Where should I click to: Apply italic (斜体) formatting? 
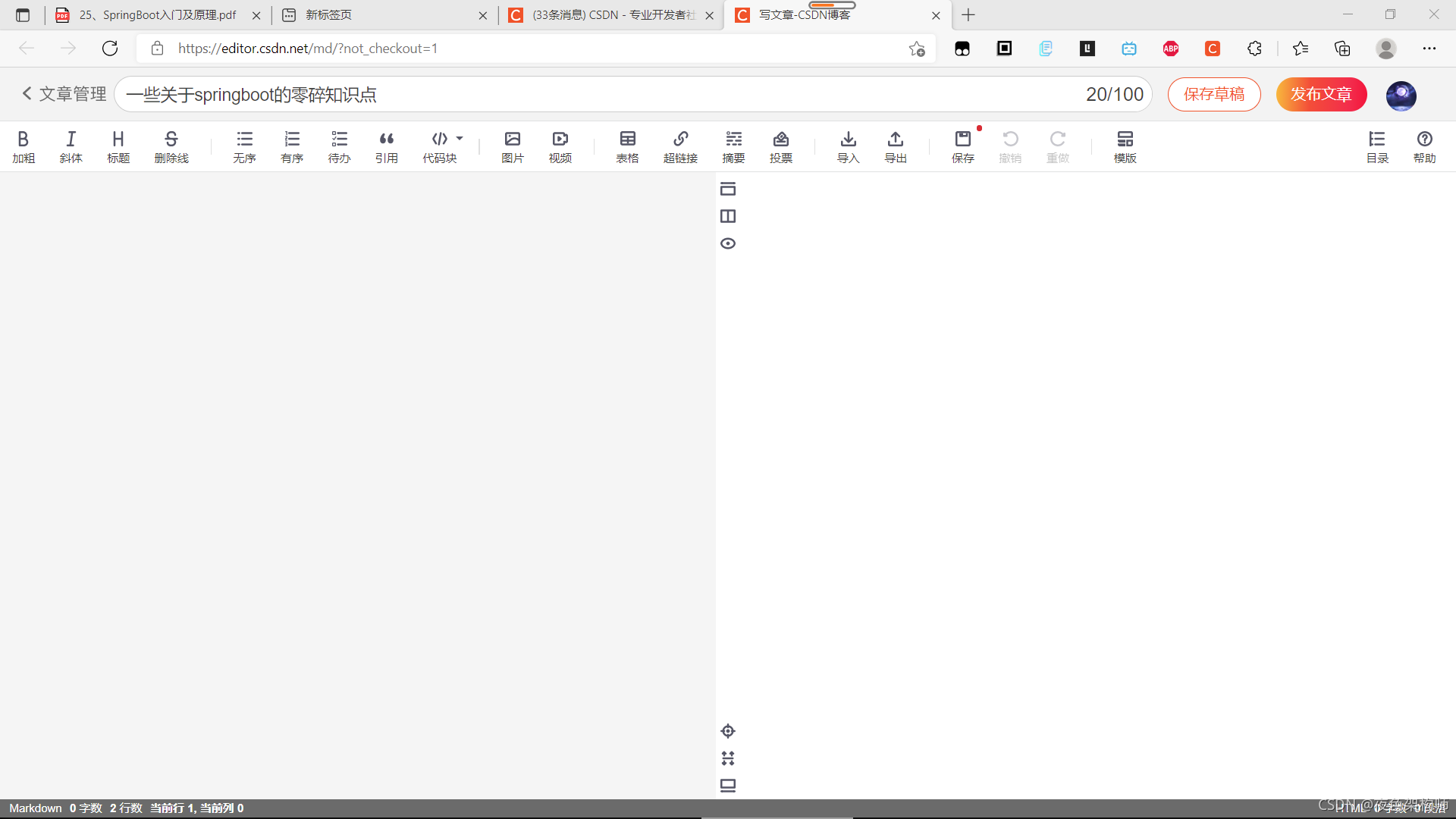tap(71, 146)
